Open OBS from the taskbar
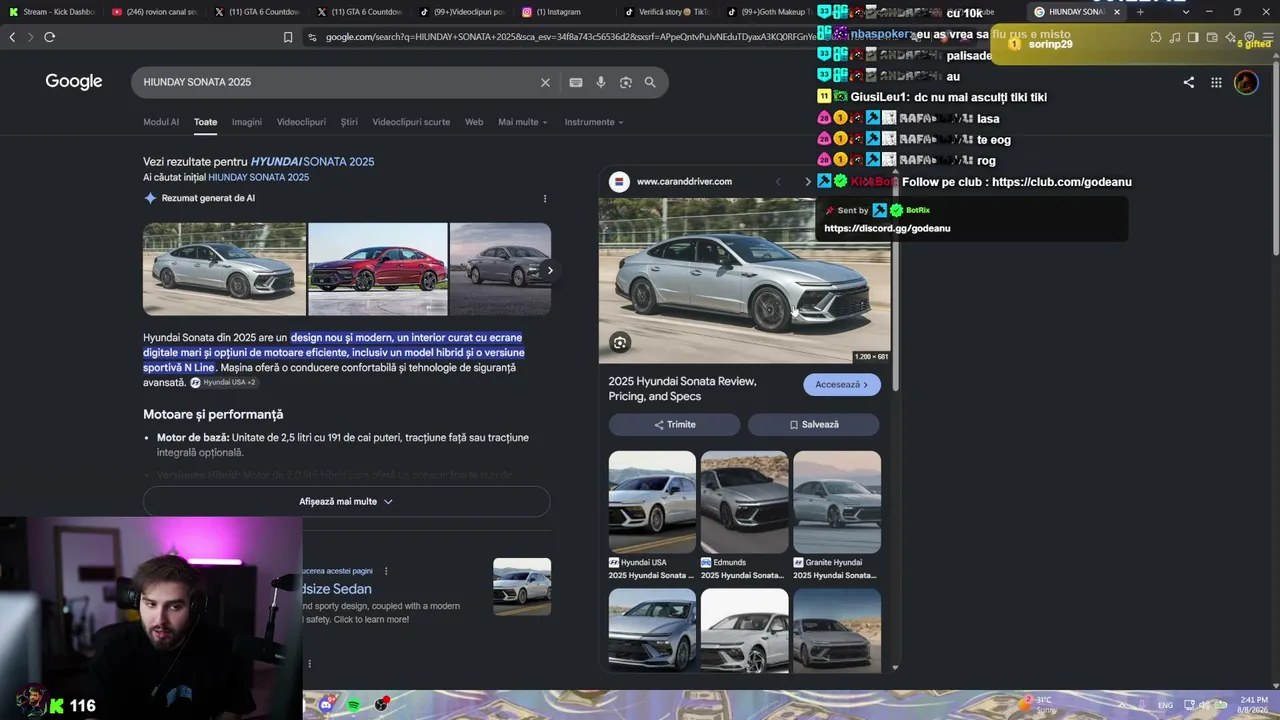The image size is (1280, 720). click(x=382, y=705)
